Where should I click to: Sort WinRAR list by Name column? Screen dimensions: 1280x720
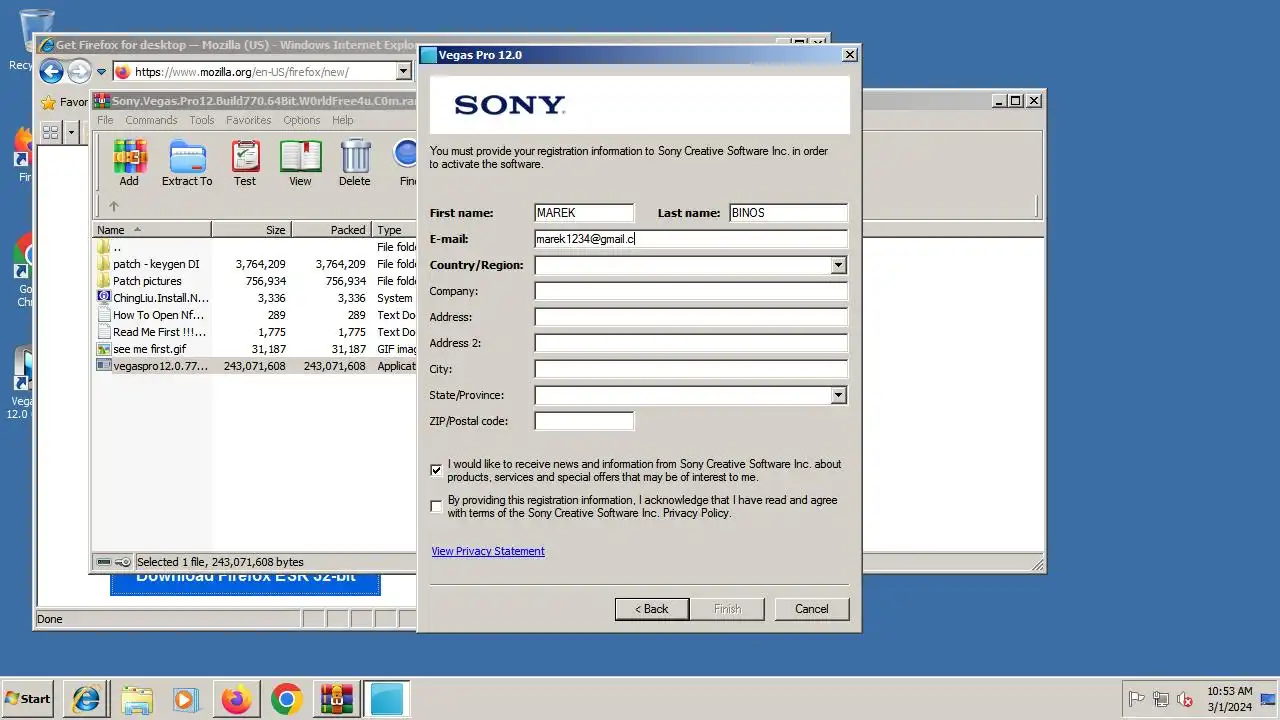[x=152, y=230]
